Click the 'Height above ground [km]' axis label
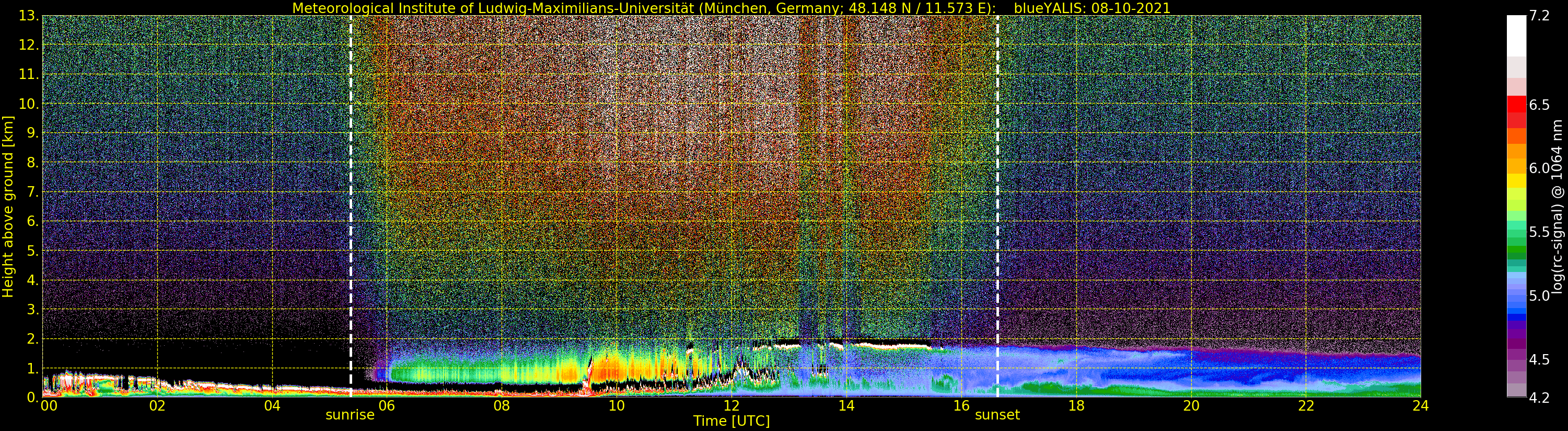Image resolution: width=1568 pixels, height=431 pixels. coord(8,206)
